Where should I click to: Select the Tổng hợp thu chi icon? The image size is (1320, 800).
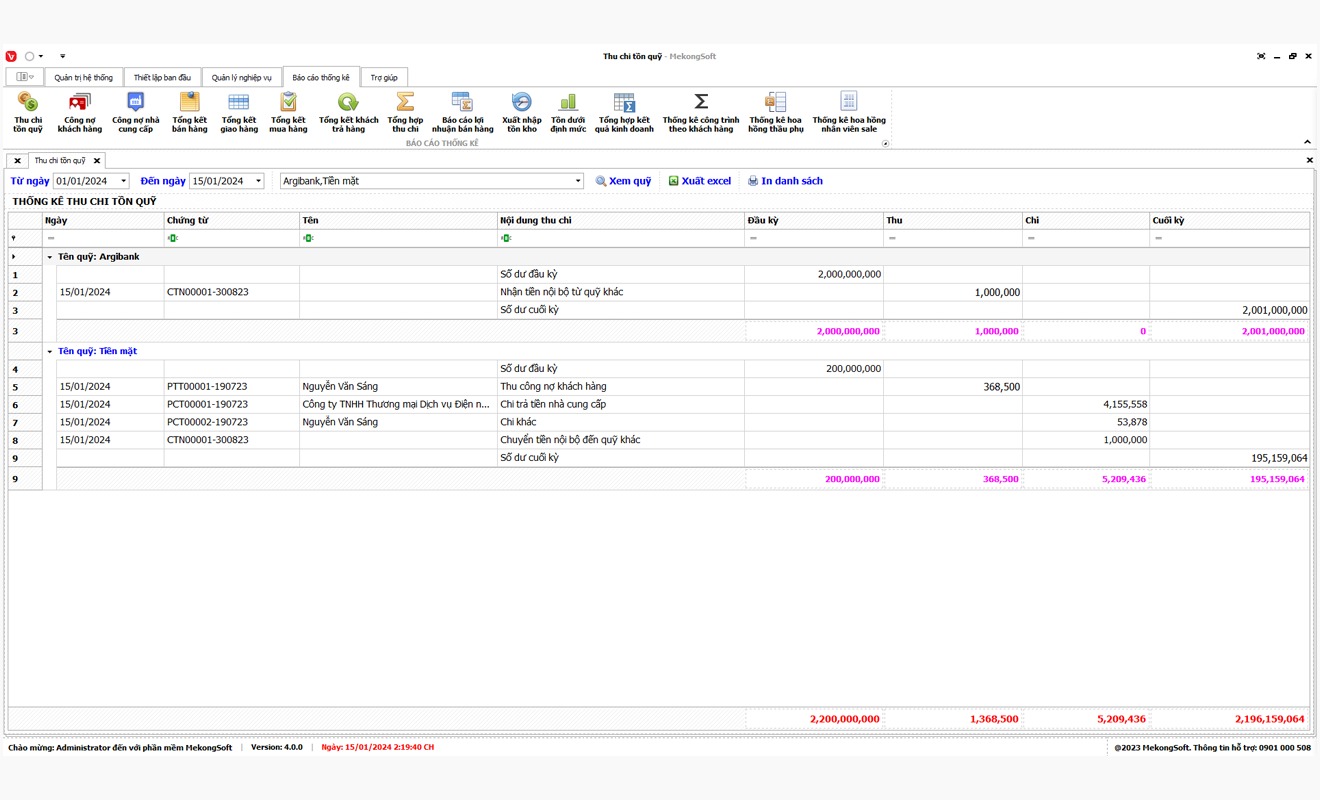coord(405,111)
